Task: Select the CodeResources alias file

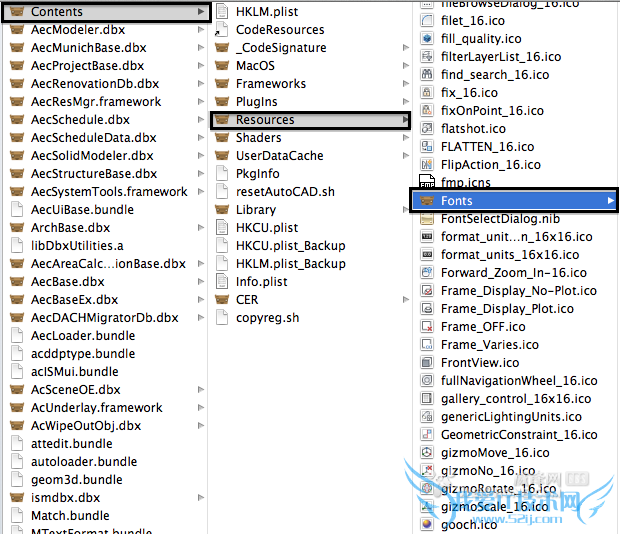Action: [280, 29]
